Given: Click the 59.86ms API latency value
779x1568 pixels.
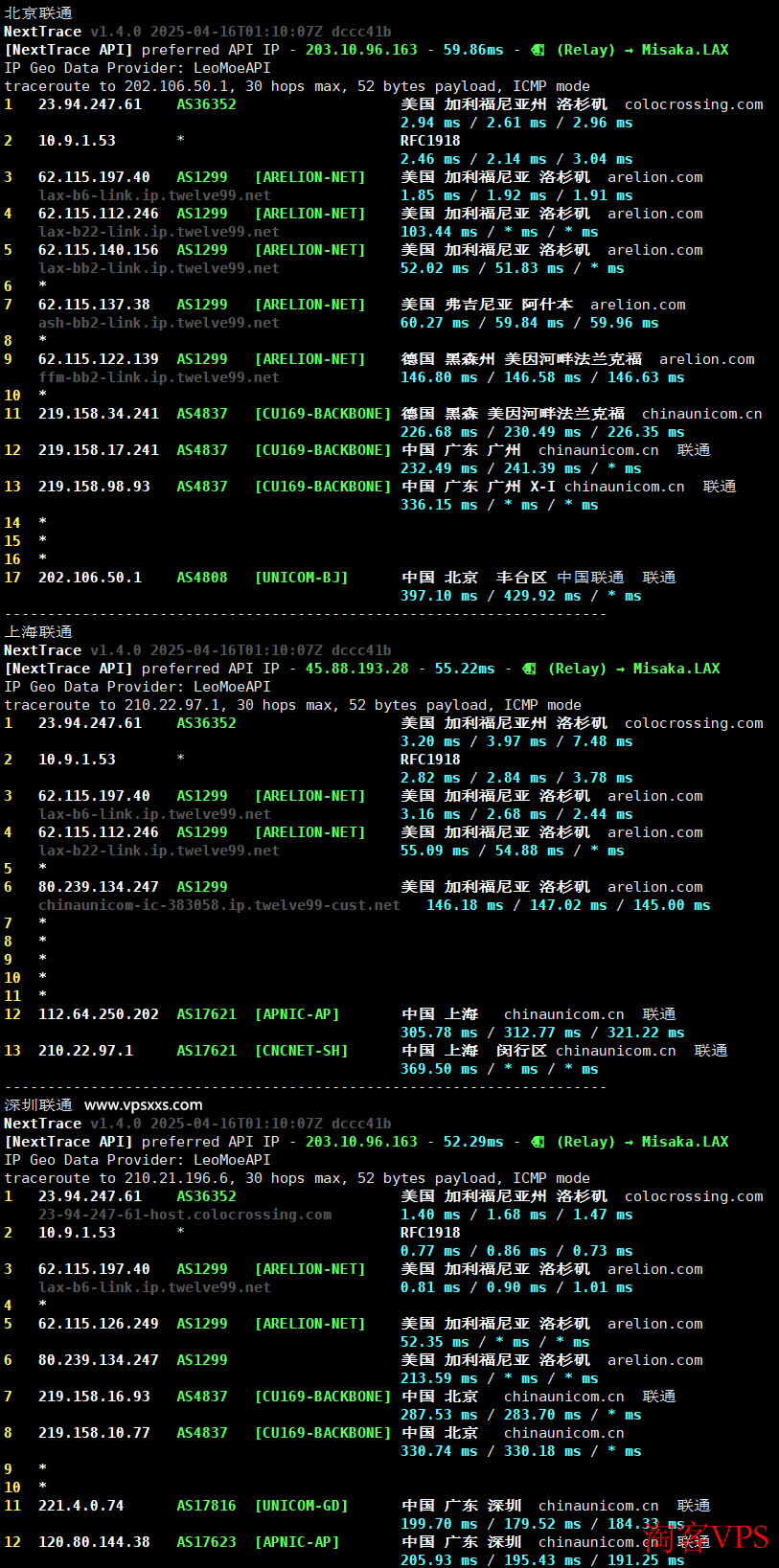Looking at the screenshot, I should click(473, 50).
